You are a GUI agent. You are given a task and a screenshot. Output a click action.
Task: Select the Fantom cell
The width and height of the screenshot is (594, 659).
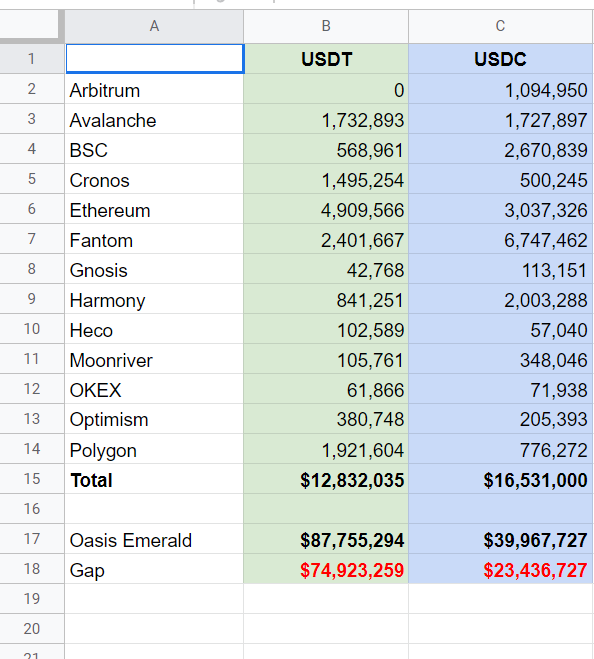pyautogui.click(x=154, y=239)
